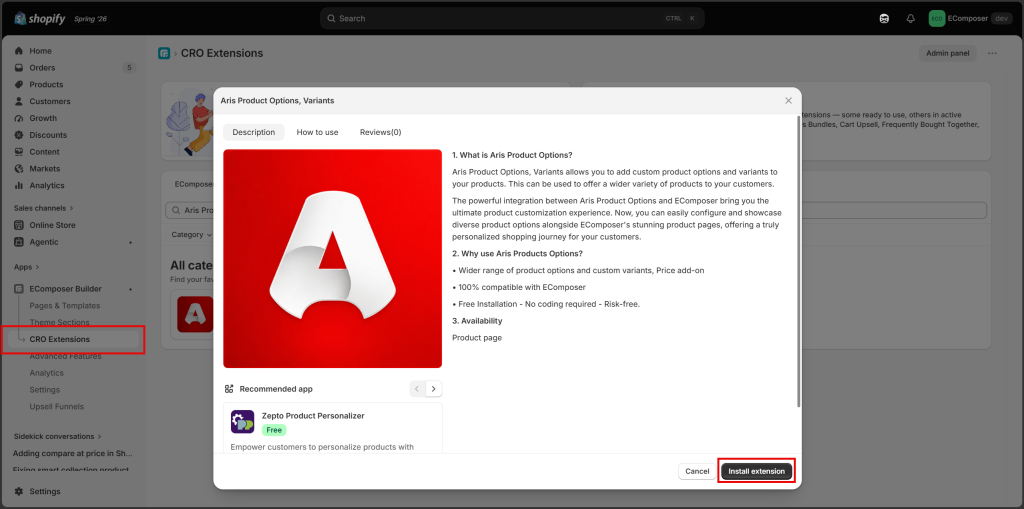Click the Markets globe icon
The height and width of the screenshot is (509, 1024).
tap(18, 169)
